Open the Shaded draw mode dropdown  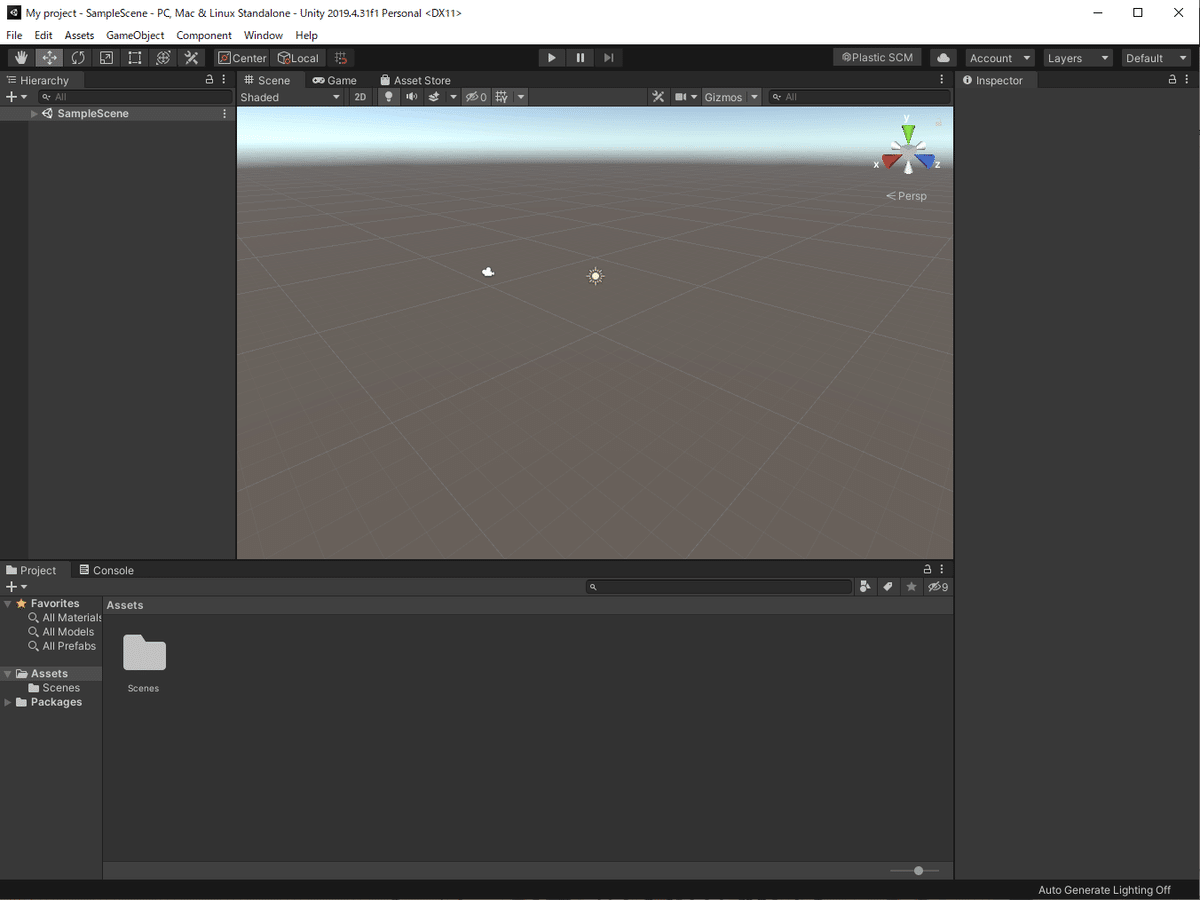(x=291, y=97)
